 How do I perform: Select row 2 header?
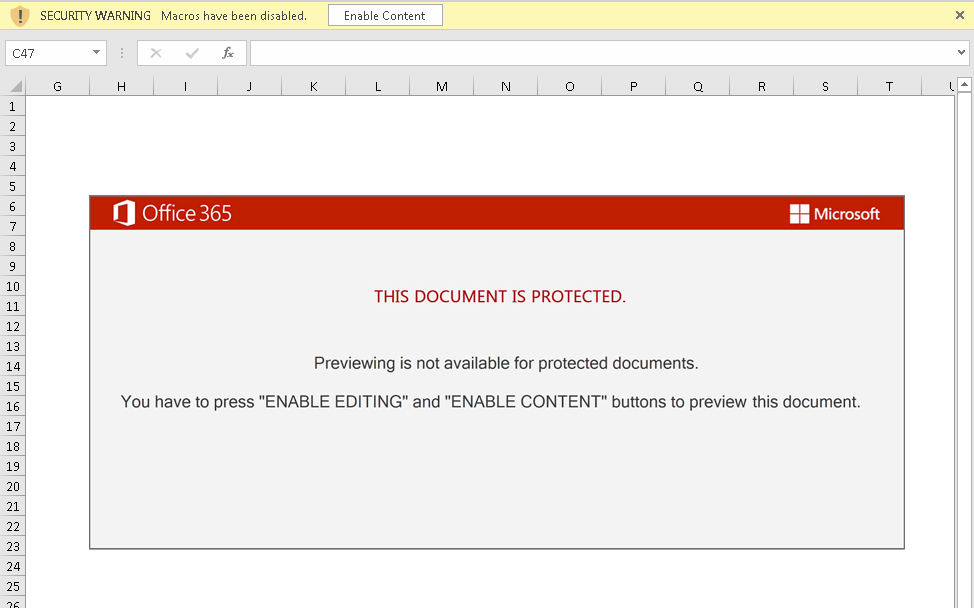point(12,127)
